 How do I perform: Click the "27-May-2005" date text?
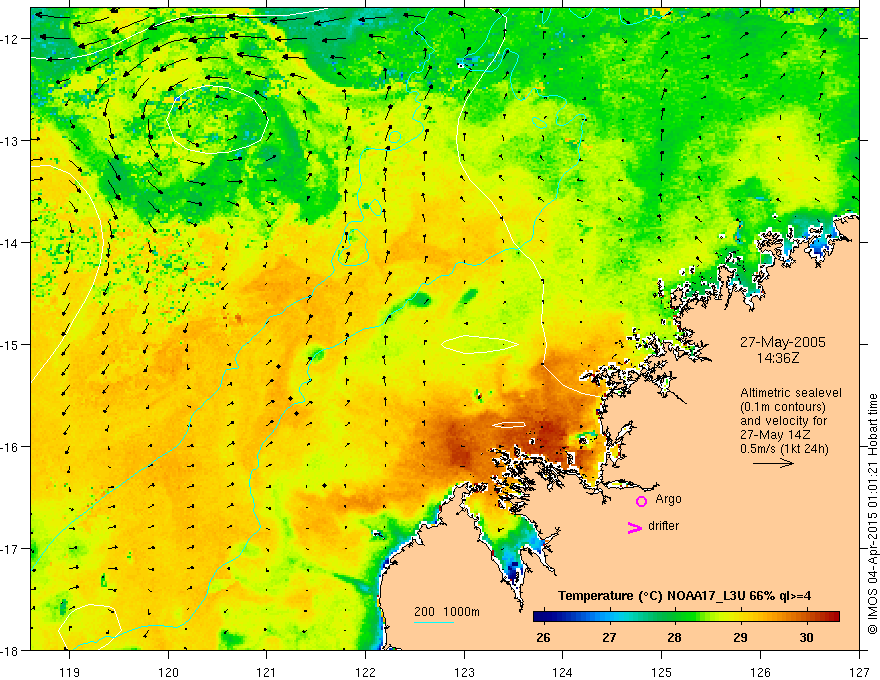click(782, 342)
